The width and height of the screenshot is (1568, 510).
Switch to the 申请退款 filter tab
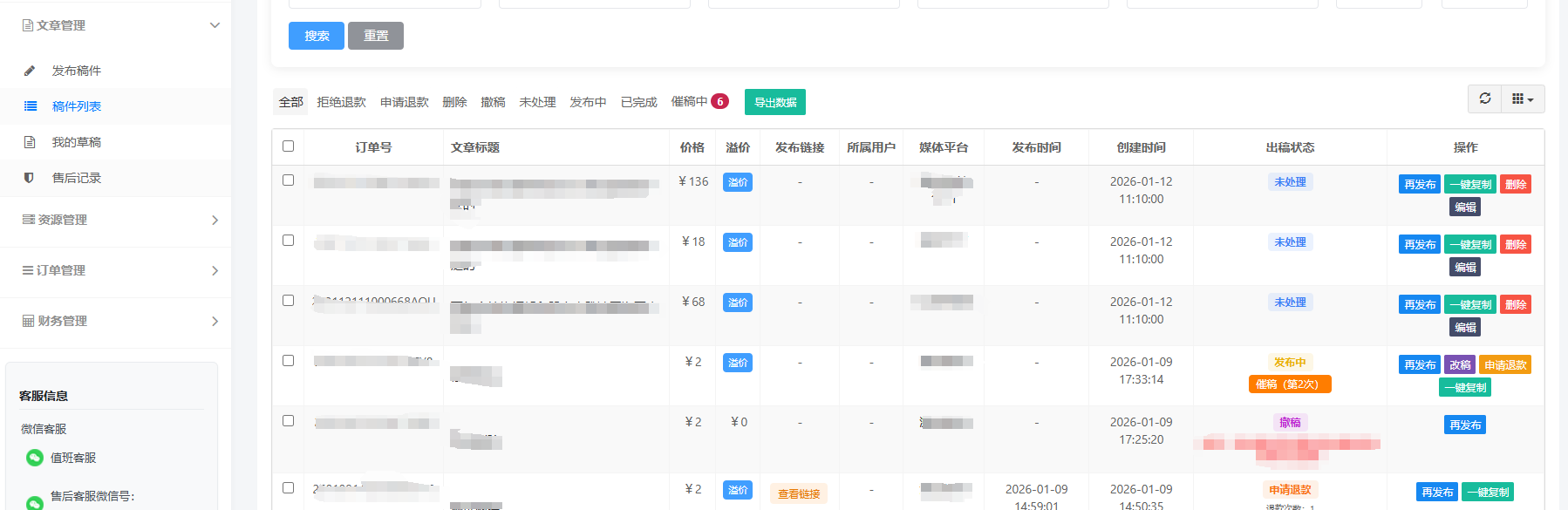point(404,102)
